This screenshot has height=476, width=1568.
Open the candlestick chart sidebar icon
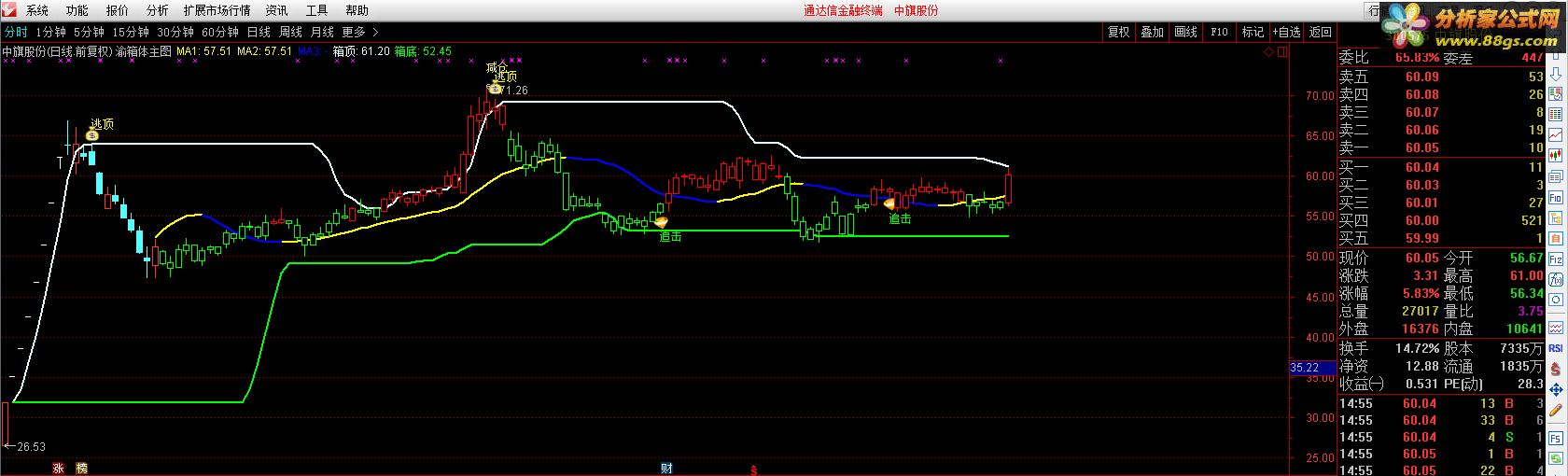click(1556, 155)
